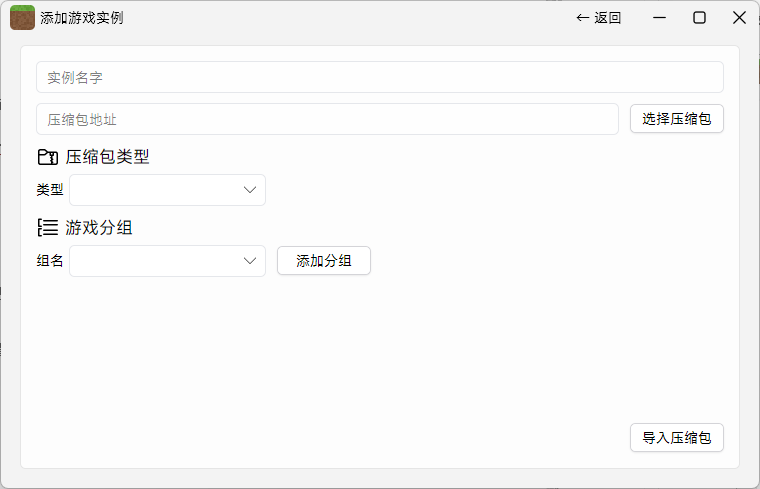The height and width of the screenshot is (489, 760).
Task: Click the Minecraft grass block app icon
Action: [22, 17]
